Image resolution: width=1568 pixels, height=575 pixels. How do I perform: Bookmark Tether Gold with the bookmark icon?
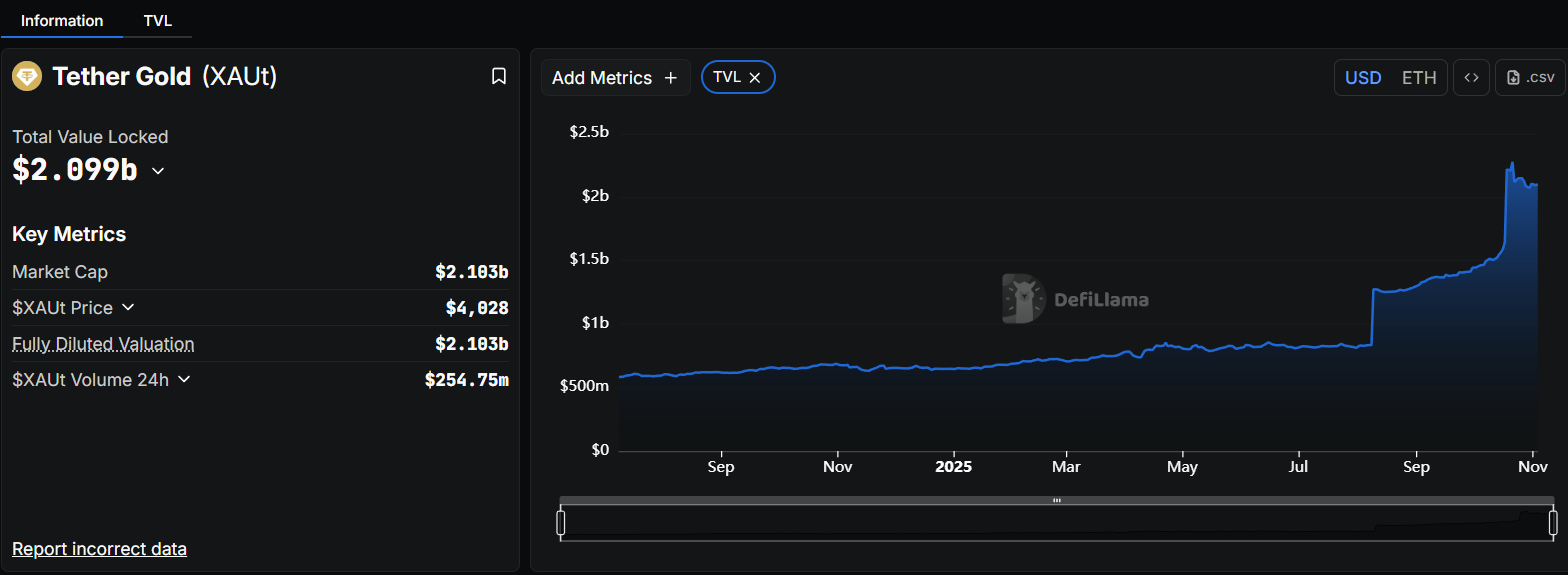pos(499,76)
